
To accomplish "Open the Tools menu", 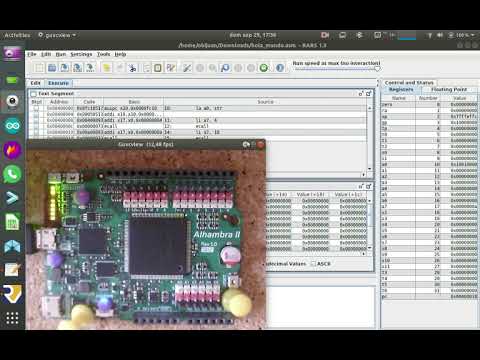I will click(x=103, y=54).
